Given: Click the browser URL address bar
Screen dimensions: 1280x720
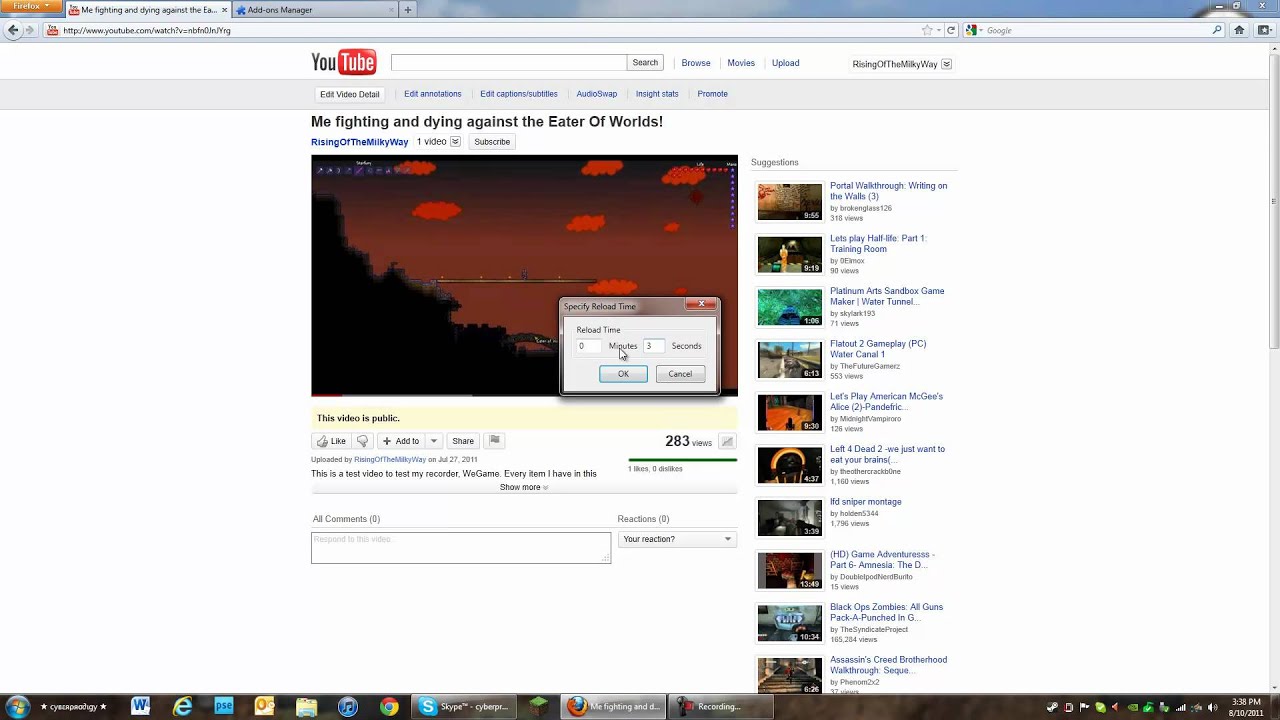Looking at the screenshot, I should [490, 30].
